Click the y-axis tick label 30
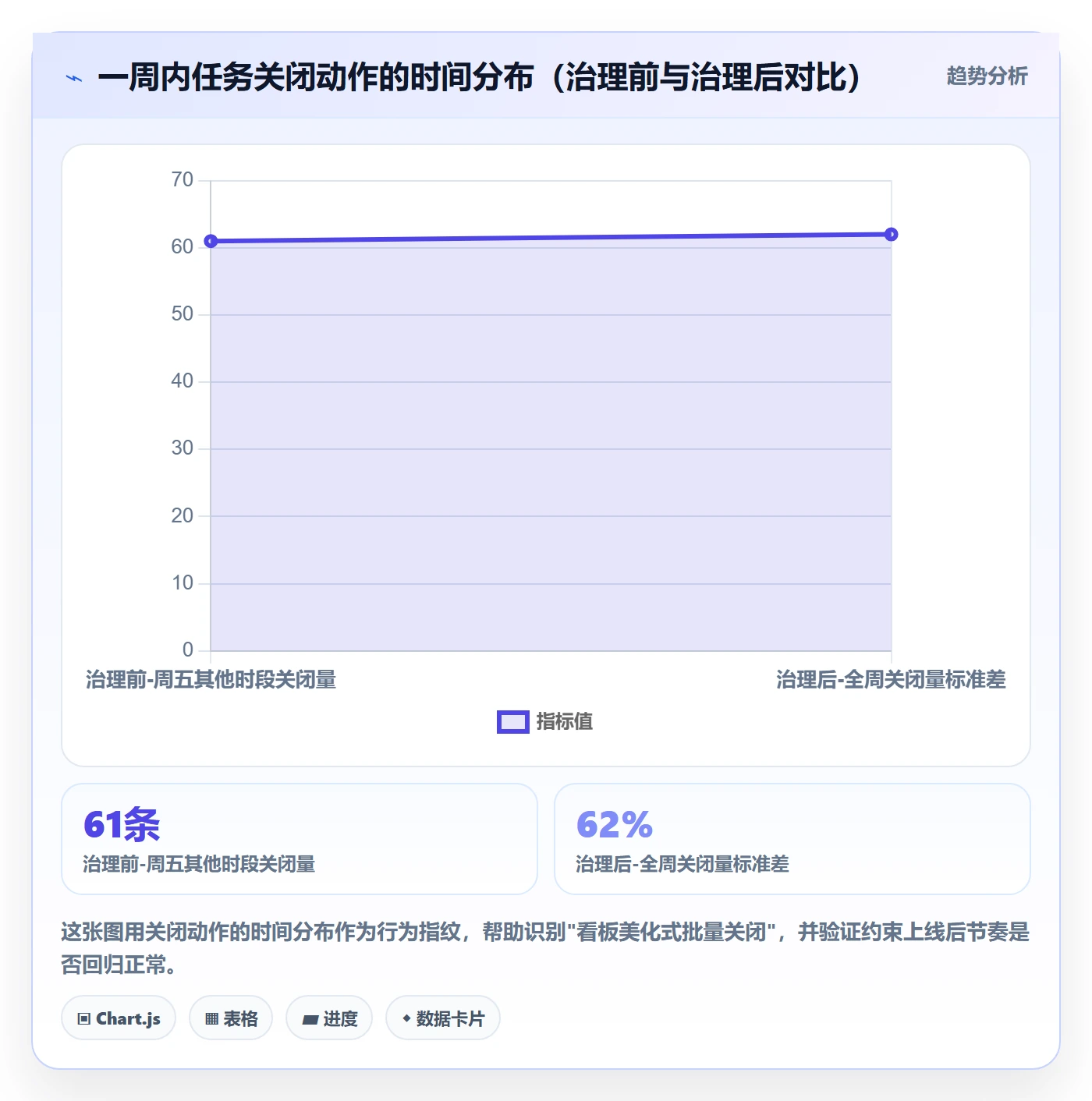The image size is (1092, 1101). pos(182,448)
